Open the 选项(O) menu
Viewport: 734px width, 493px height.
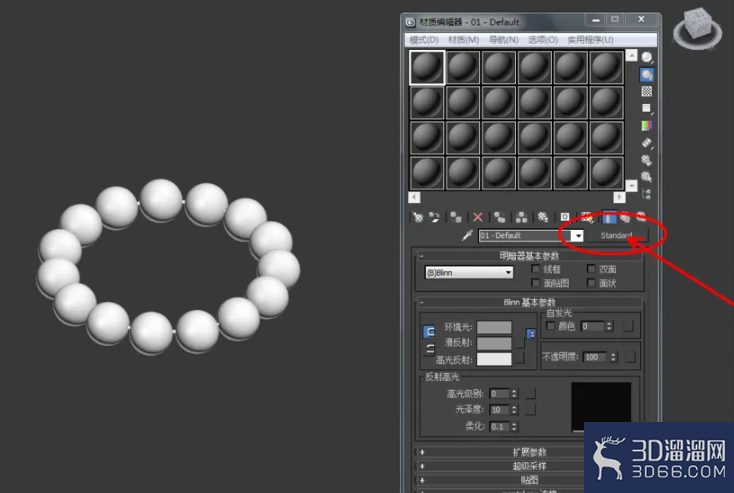[543, 40]
